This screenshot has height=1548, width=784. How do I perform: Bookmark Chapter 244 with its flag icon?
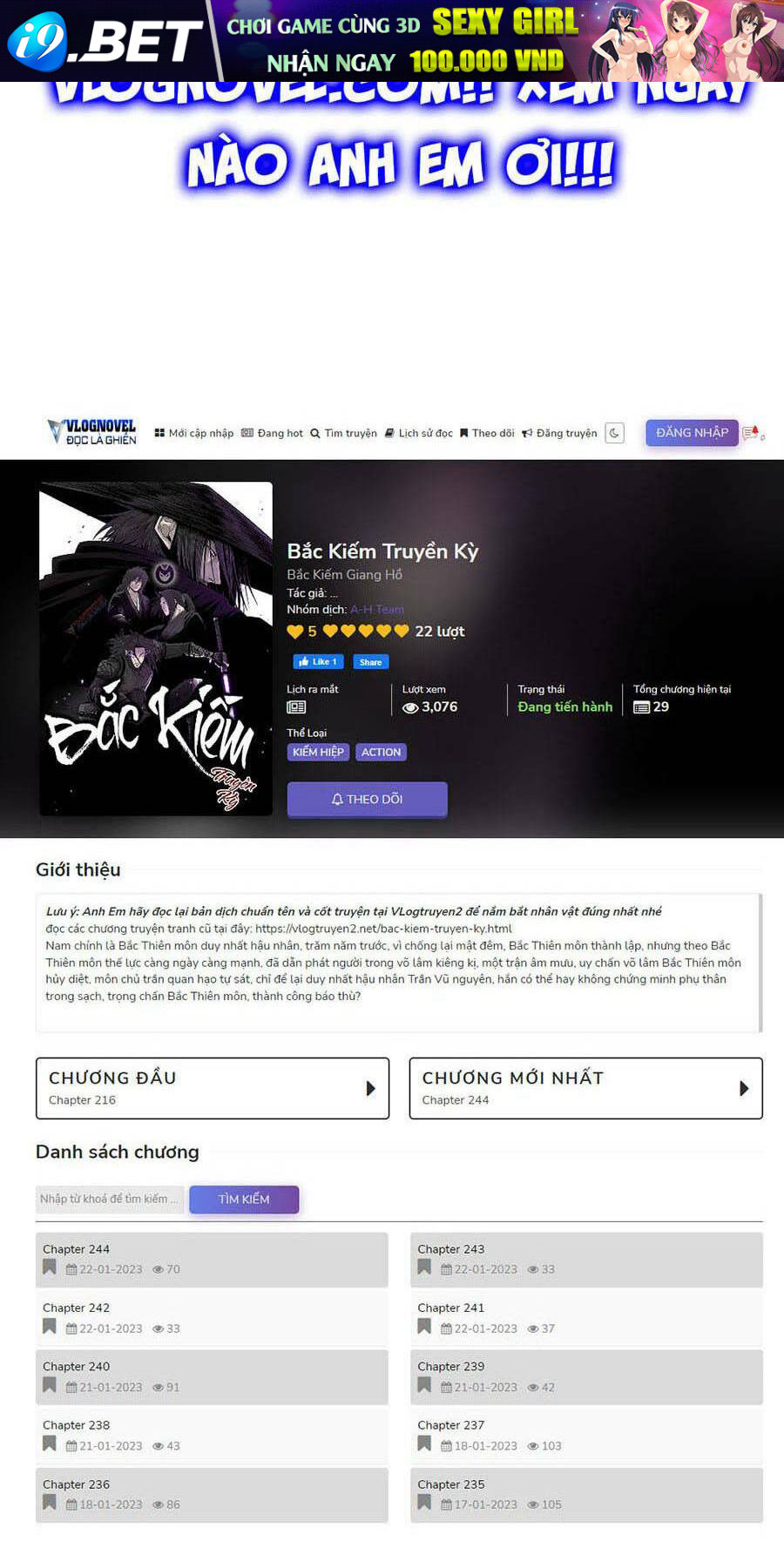coord(50,1267)
